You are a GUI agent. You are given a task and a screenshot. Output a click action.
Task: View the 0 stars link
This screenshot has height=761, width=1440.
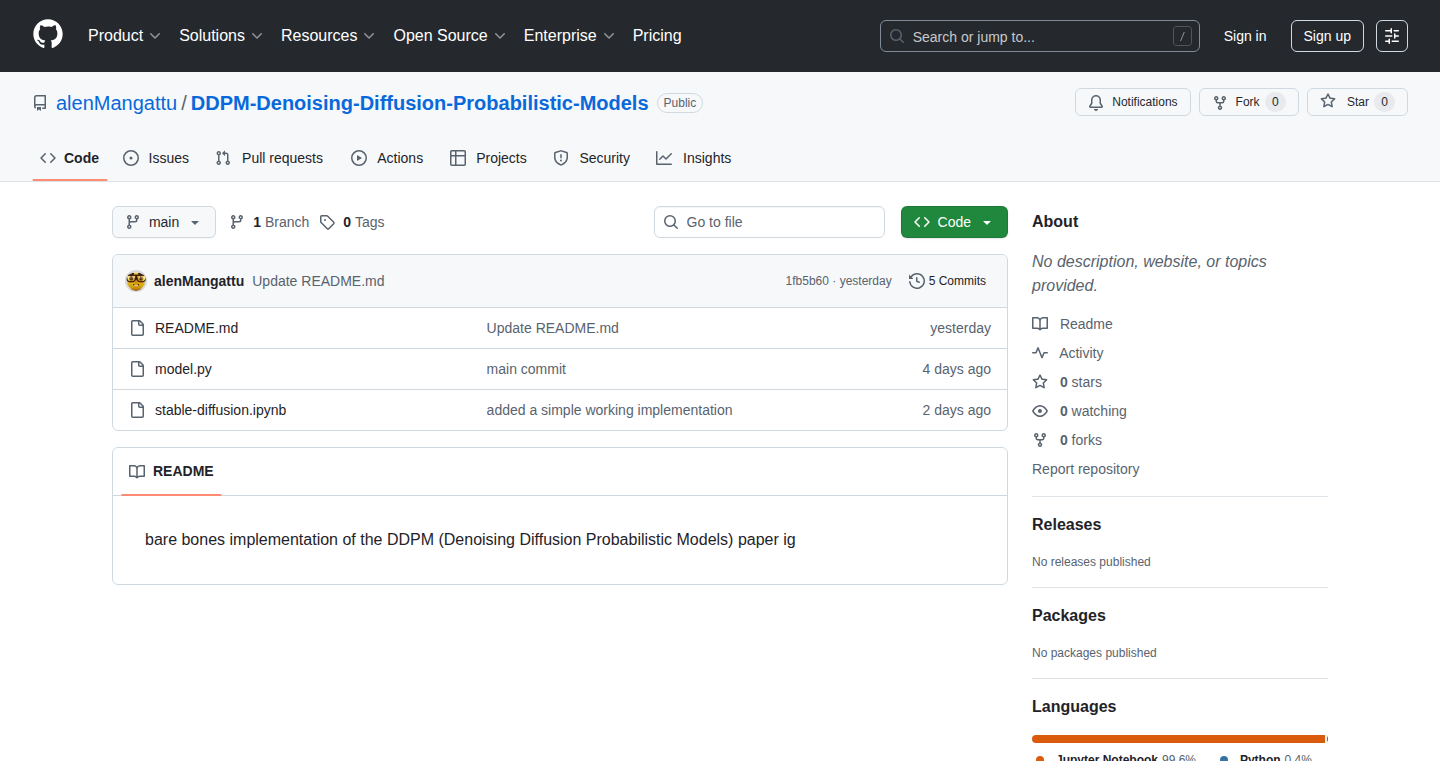point(1067,382)
